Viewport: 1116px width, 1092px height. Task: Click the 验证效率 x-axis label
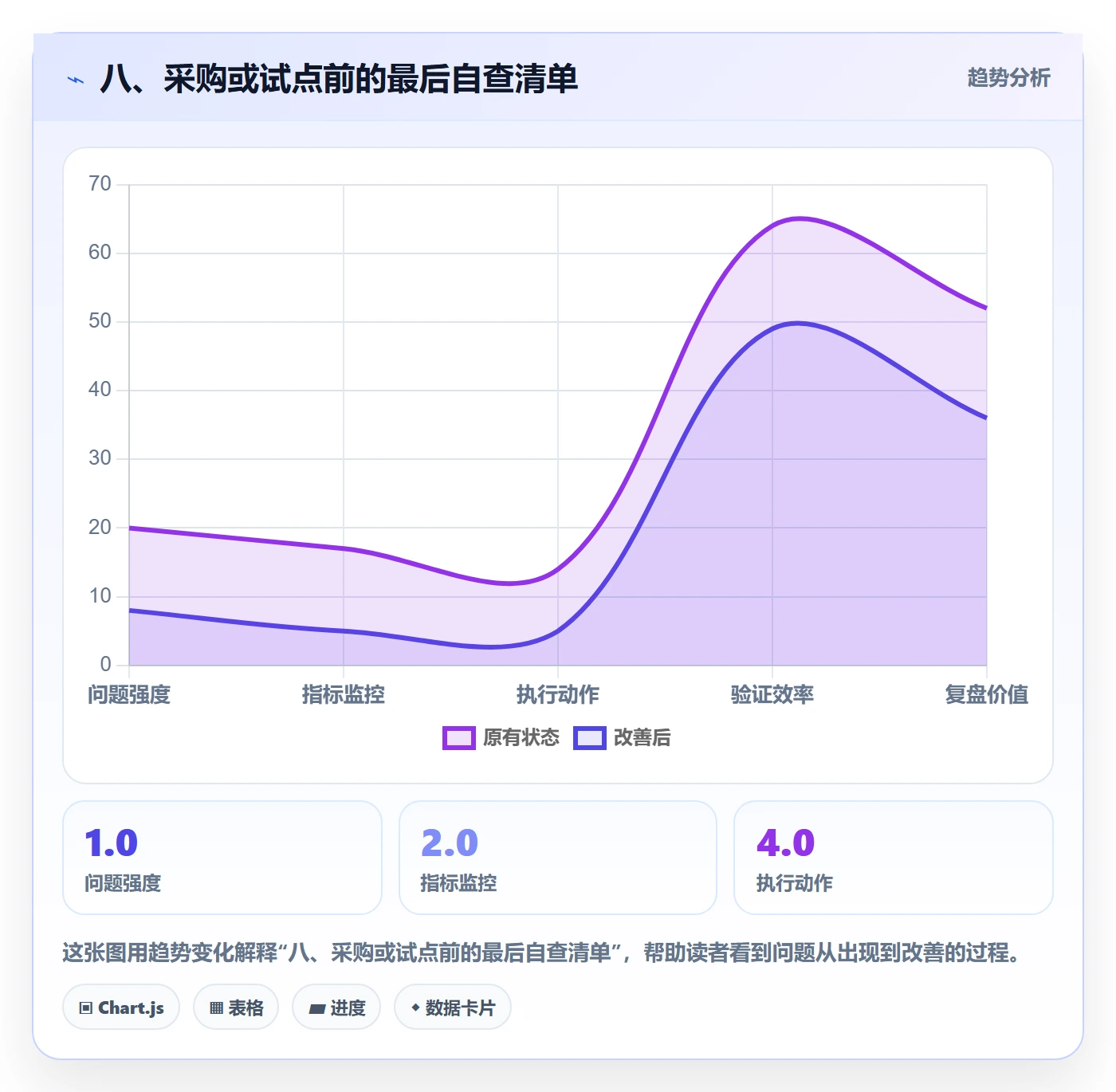coord(772,695)
